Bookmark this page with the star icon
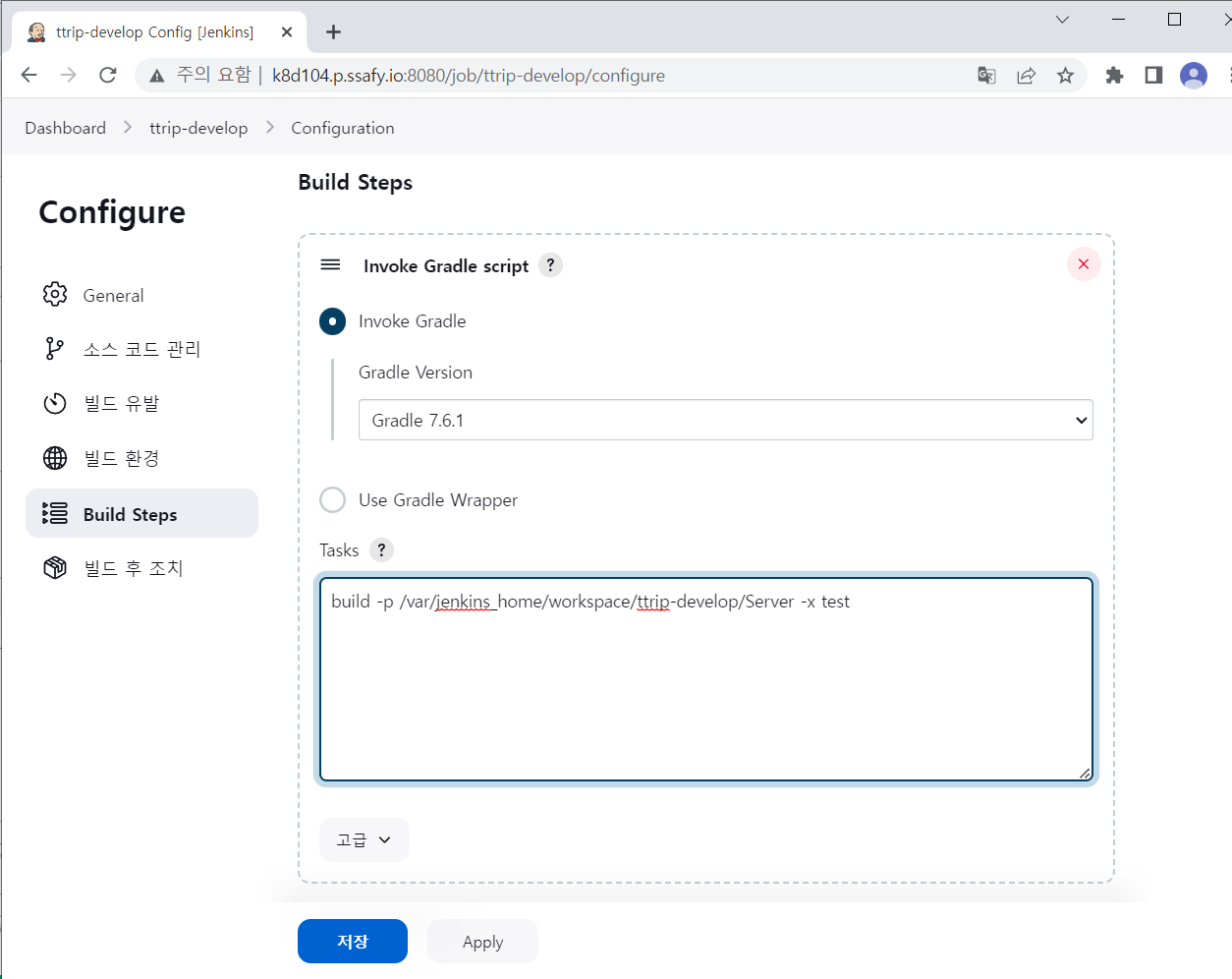 [1065, 76]
